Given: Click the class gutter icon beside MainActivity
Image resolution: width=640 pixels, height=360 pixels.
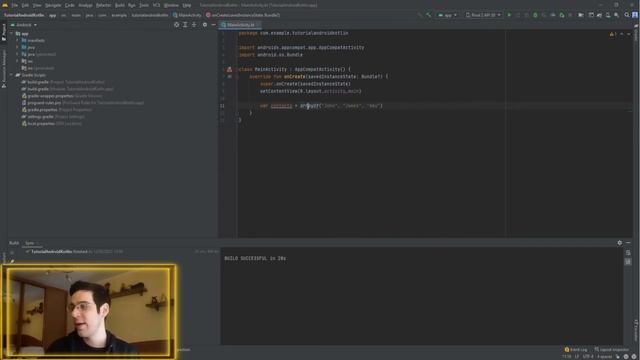Looking at the screenshot, I should click(229, 69).
